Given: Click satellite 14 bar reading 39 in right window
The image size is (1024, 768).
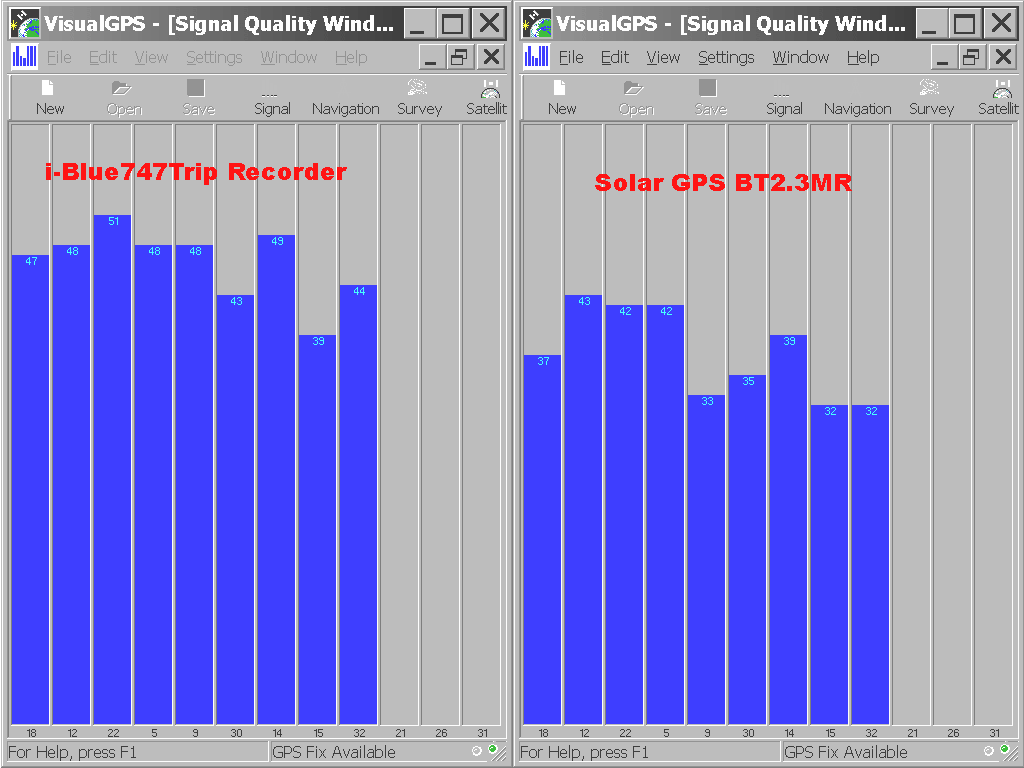Looking at the screenshot, I should 788,529.
